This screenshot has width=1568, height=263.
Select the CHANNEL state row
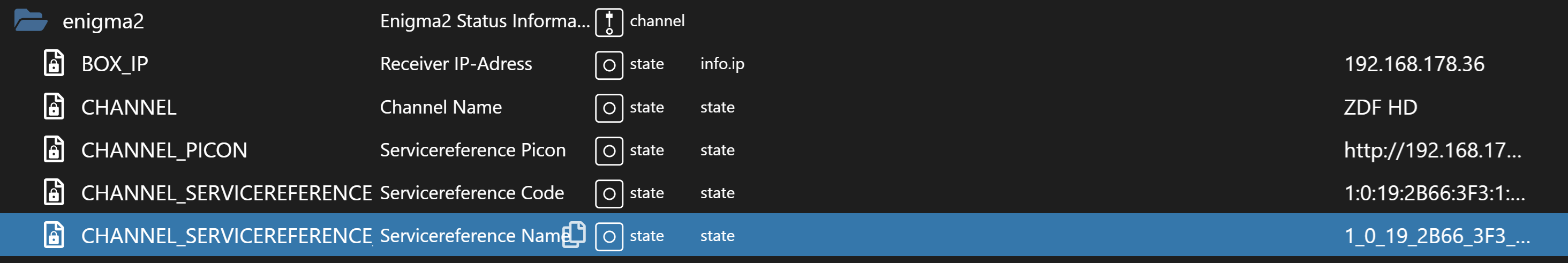[129, 107]
